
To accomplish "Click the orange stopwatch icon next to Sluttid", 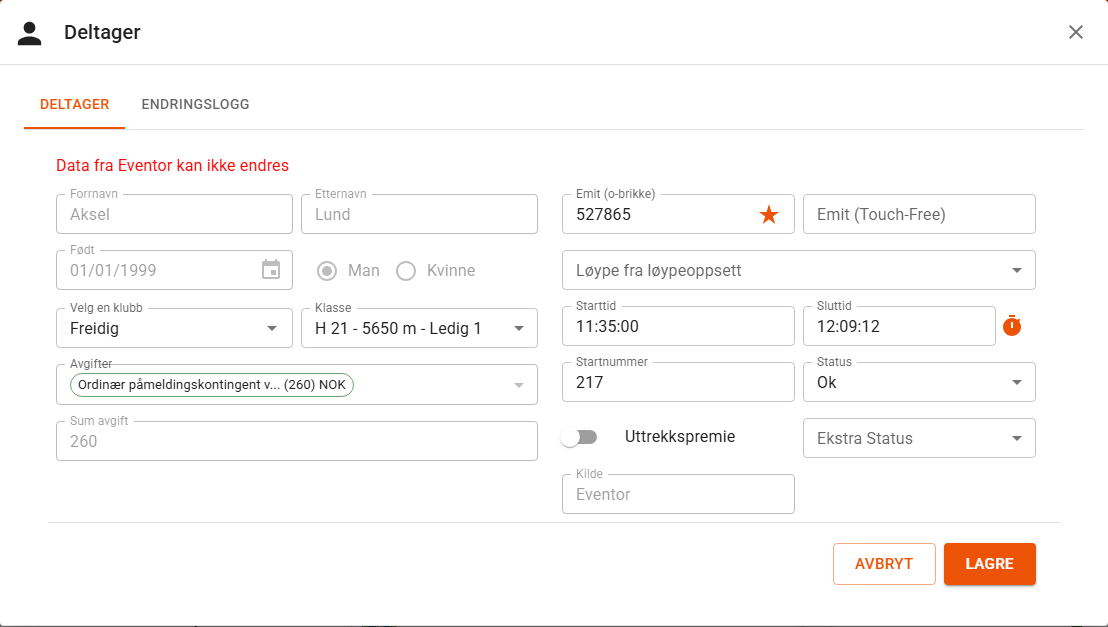I will [x=1012, y=325].
